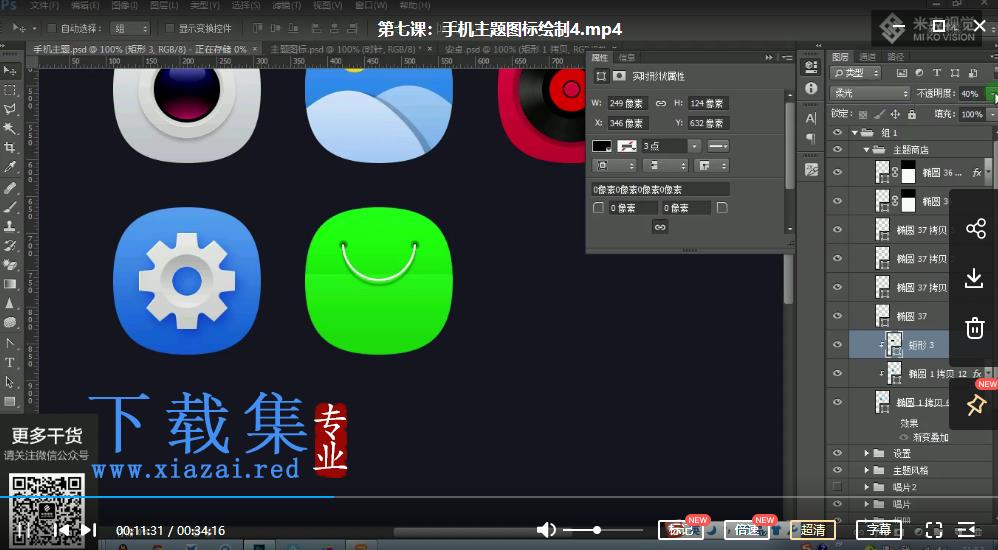The image size is (998, 550).
Task: Click the link width and height icon
Action: point(661,103)
